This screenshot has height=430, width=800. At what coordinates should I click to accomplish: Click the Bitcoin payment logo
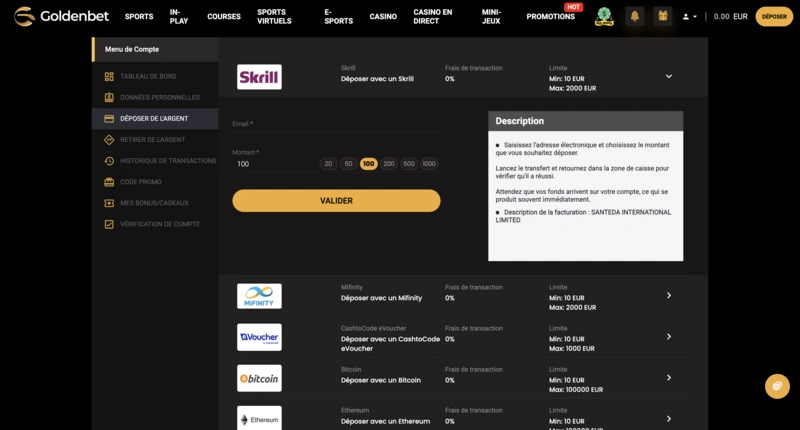click(x=259, y=378)
